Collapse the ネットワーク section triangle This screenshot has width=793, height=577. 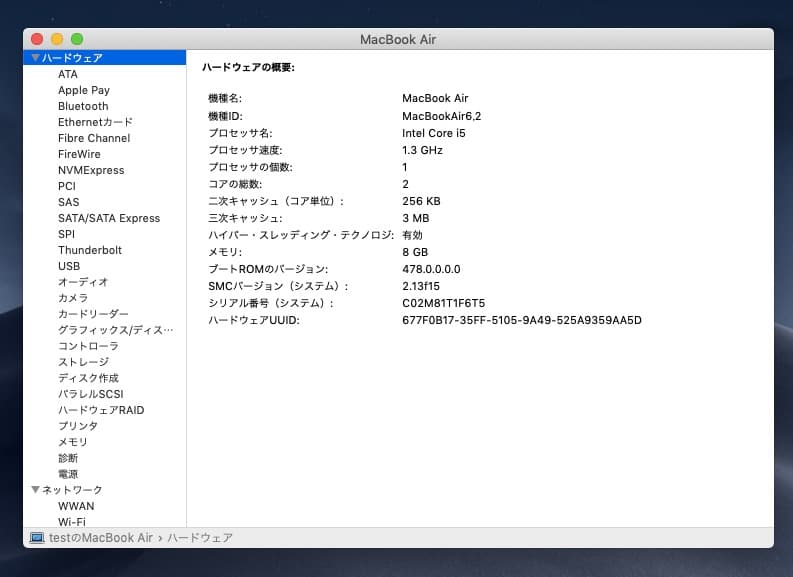point(35,490)
